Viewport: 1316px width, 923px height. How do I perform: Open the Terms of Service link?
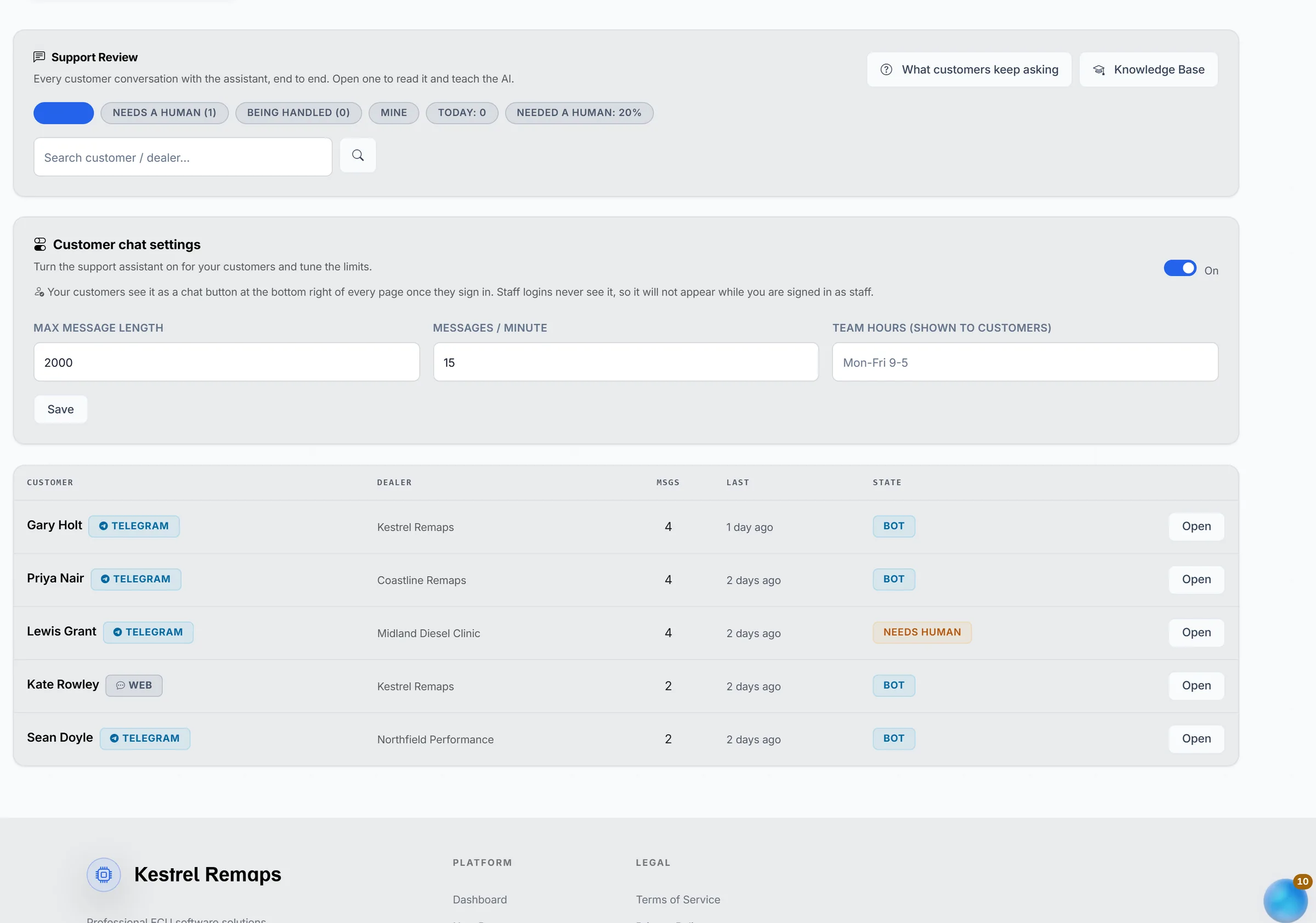(678, 899)
